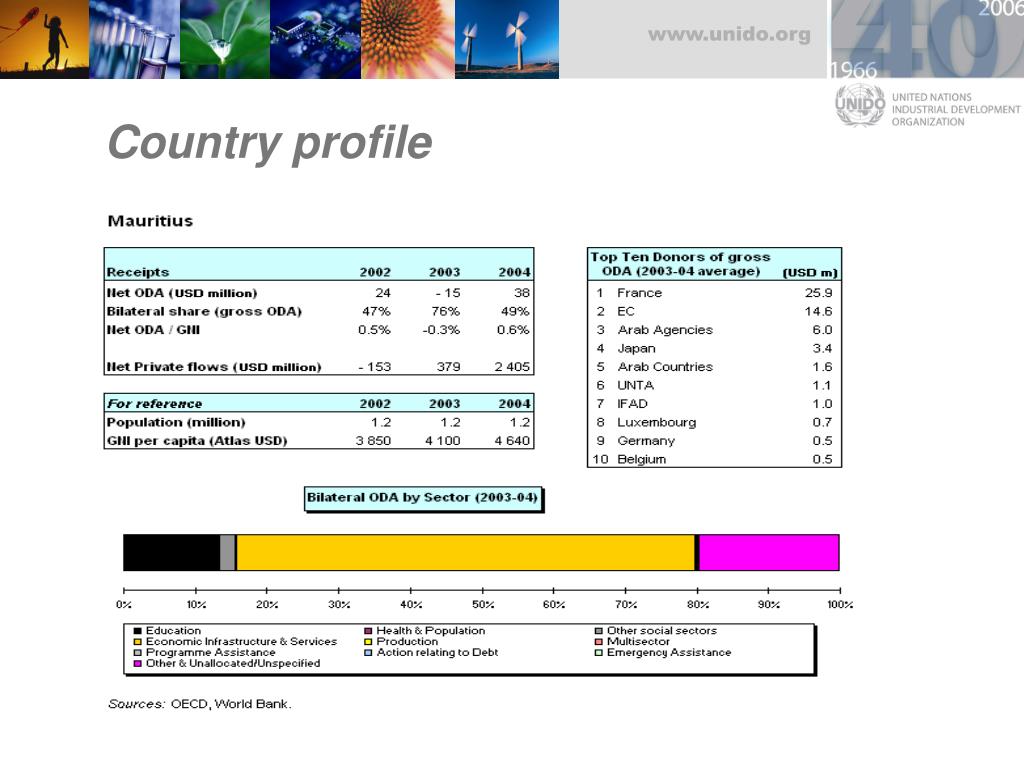
Task: Select the Bilateral ODA by Sector title box
Action: point(423,498)
